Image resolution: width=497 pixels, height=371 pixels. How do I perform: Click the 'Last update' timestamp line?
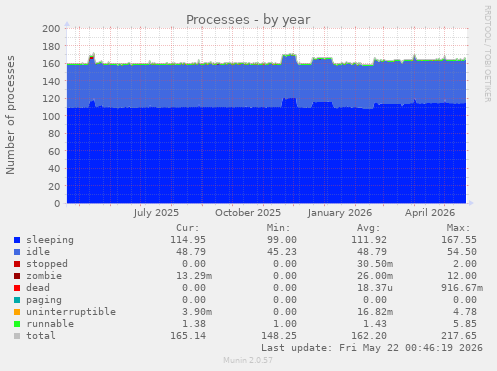(x=372, y=348)
